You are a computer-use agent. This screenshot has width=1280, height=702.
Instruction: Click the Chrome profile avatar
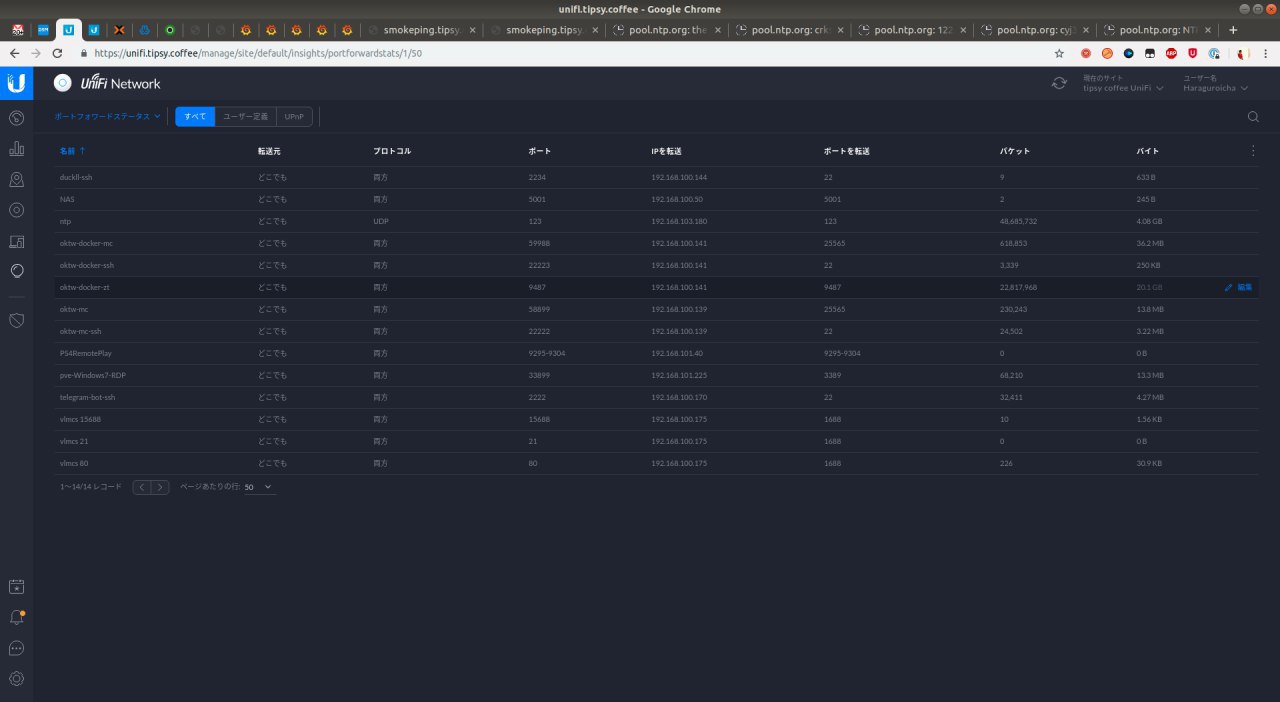tap(1243, 53)
